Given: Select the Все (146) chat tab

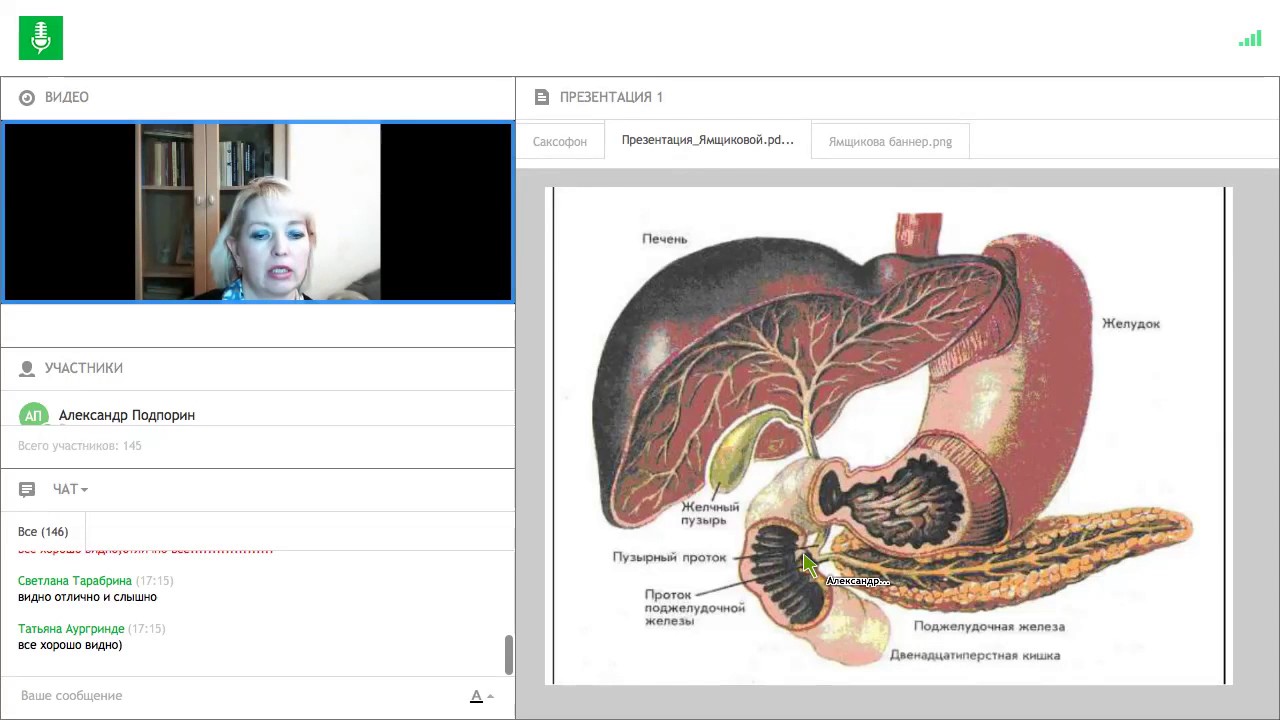Looking at the screenshot, I should pyautogui.click(x=43, y=532).
